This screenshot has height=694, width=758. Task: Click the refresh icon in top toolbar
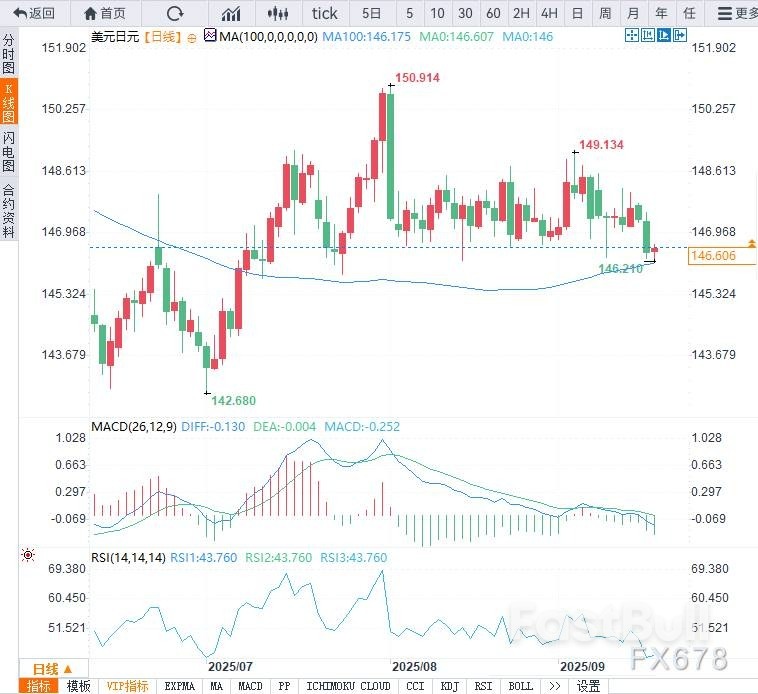[175, 13]
